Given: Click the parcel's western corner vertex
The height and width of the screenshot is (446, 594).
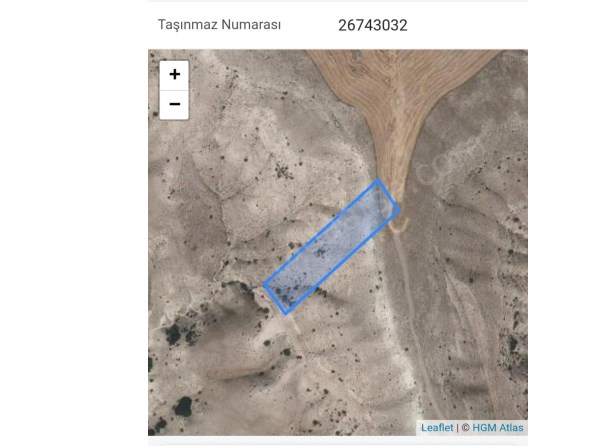Looking at the screenshot, I should coord(264,284).
